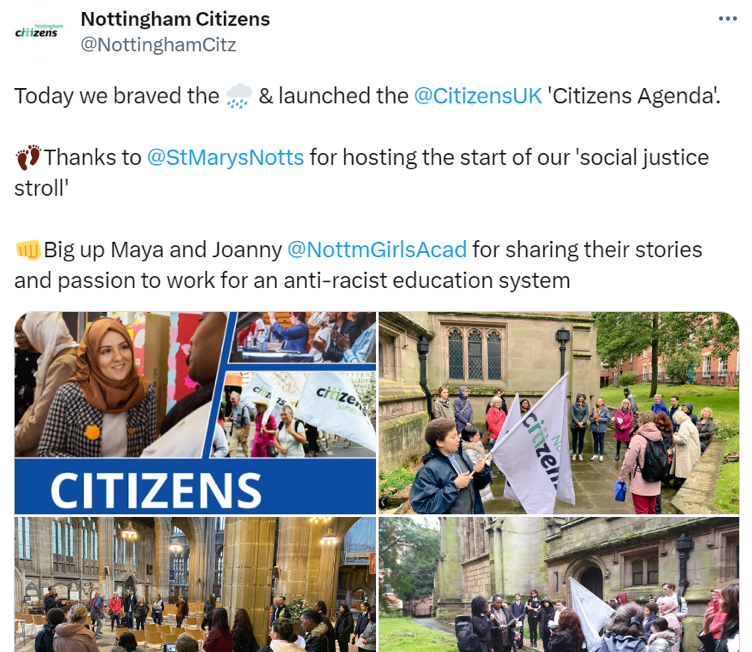Open the CITIZENS banner collage photo

pyautogui.click(x=195, y=413)
